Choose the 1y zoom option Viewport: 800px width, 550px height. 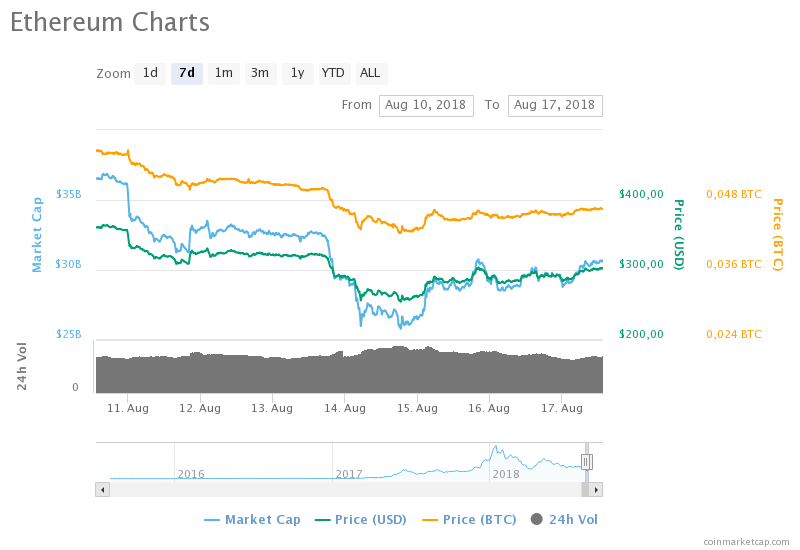(x=297, y=73)
